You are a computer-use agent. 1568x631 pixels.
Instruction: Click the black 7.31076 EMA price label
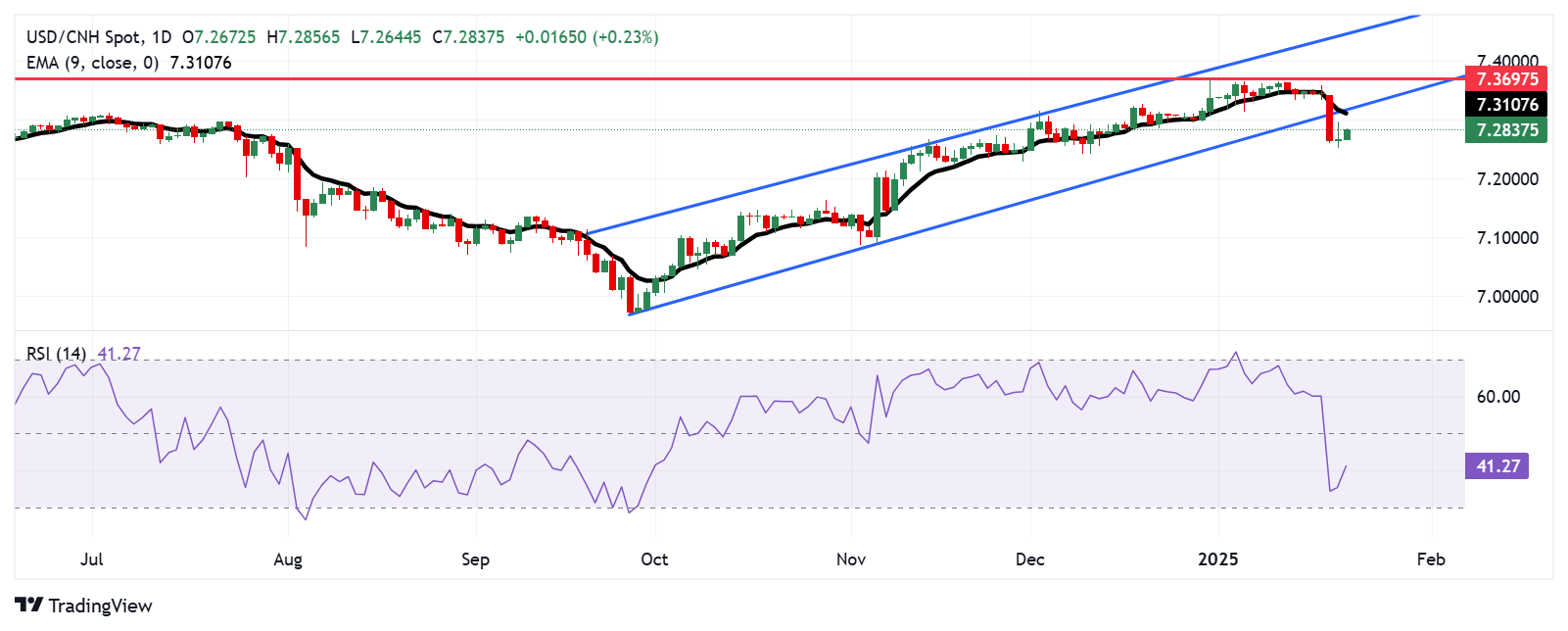pos(1507,105)
